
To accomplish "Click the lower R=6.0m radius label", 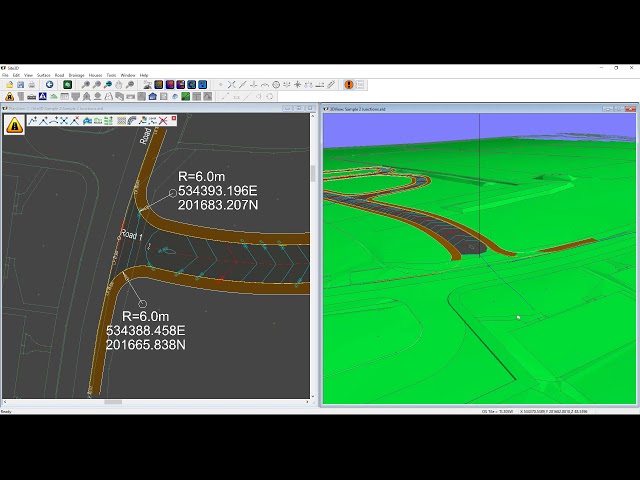I will pos(145,316).
